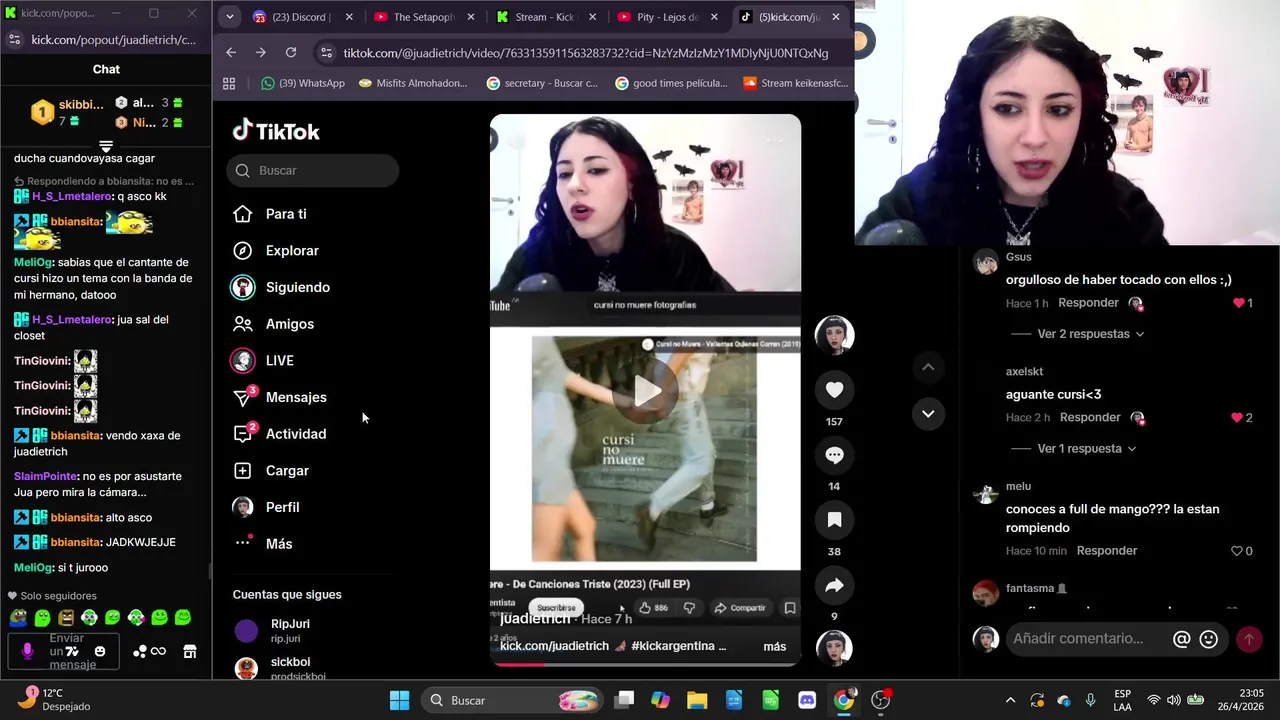
Task: Expand video description with más
Action: (775, 647)
